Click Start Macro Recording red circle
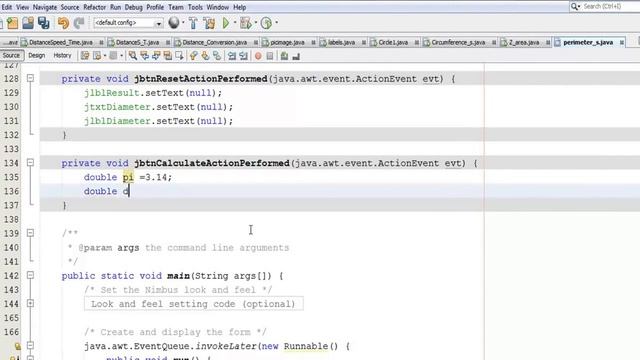Screen dimensions: 640x360 pos(258,56)
